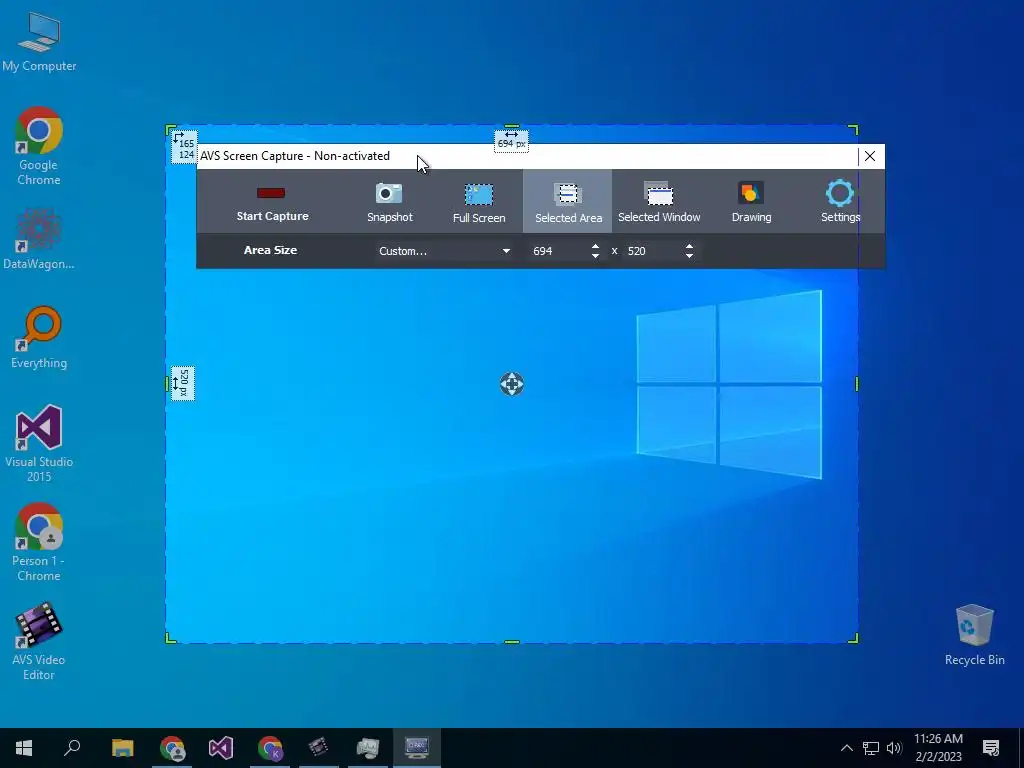This screenshot has height=768, width=1024.
Task: Open the volume speaker tray icon
Action: click(894, 748)
